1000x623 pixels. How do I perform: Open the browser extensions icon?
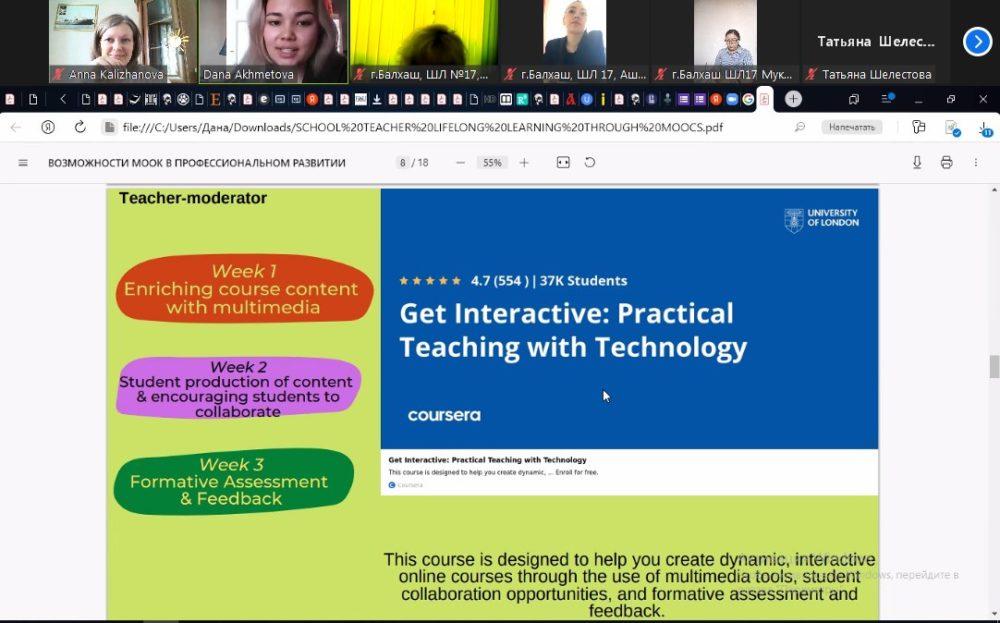[919, 127]
